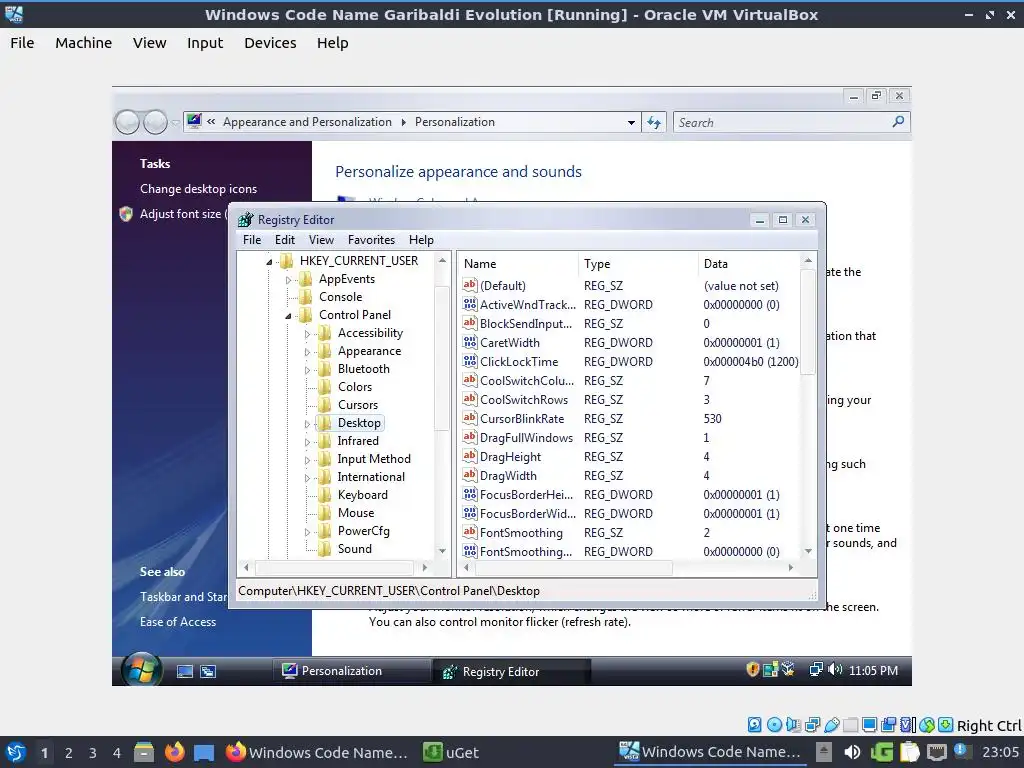Click the Vista Start orb
This screenshot has height=768, width=1024.
point(141,670)
